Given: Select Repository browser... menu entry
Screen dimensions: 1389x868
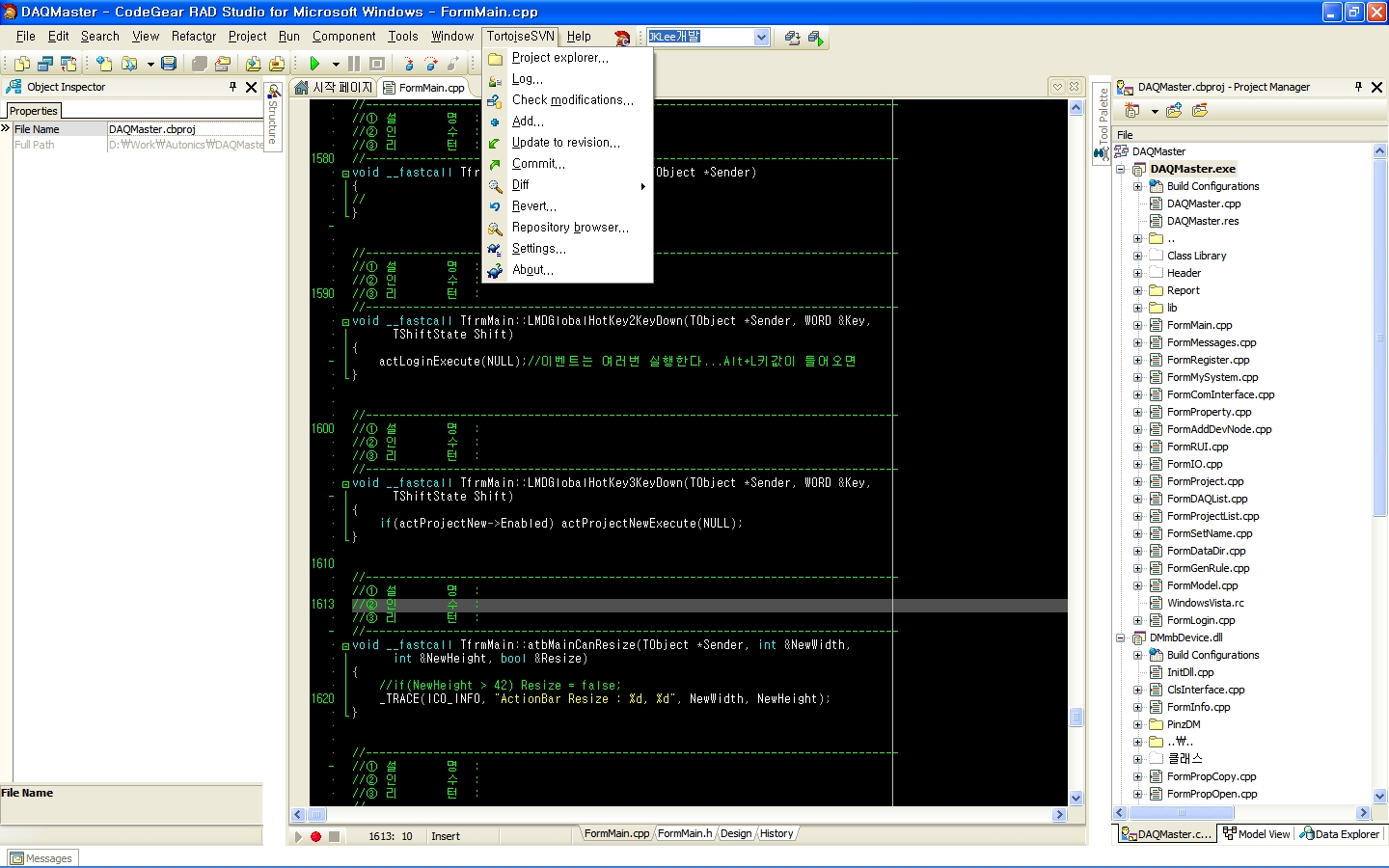Looking at the screenshot, I should click(569, 228).
